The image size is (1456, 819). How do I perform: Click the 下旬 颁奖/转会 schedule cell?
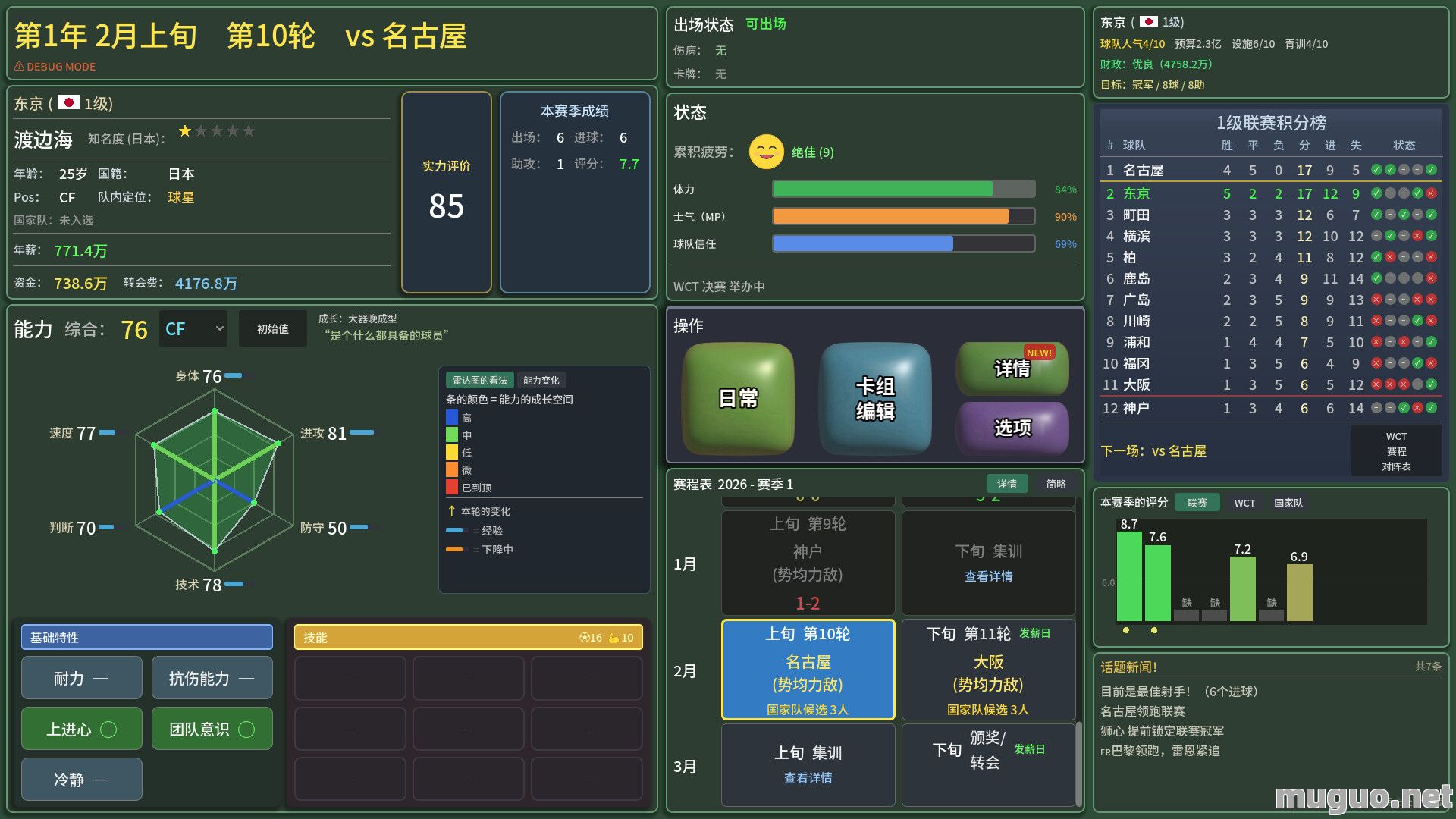click(x=989, y=764)
